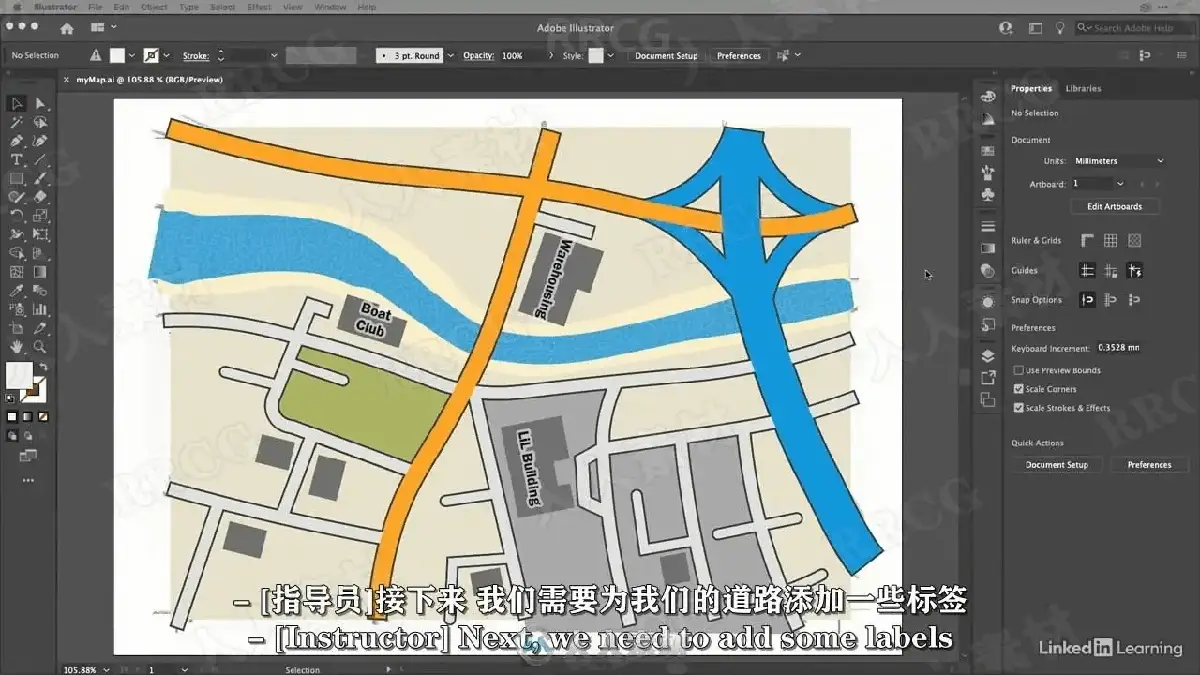
Task: Click the Home icon in top bar
Action: (67, 28)
